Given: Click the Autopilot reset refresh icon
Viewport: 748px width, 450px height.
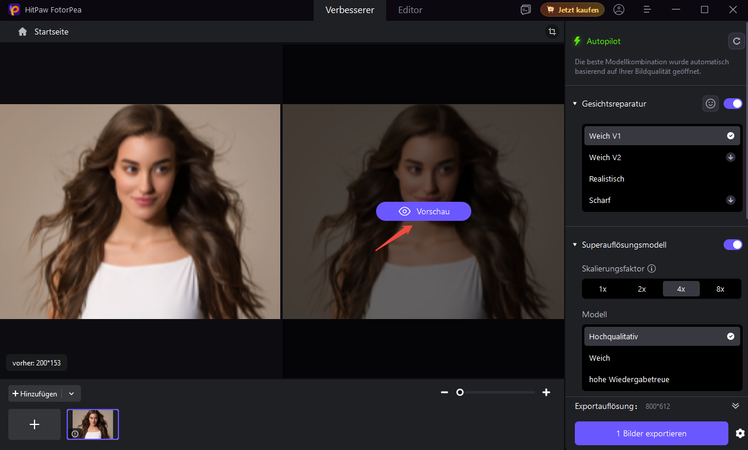Looking at the screenshot, I should pos(736,42).
